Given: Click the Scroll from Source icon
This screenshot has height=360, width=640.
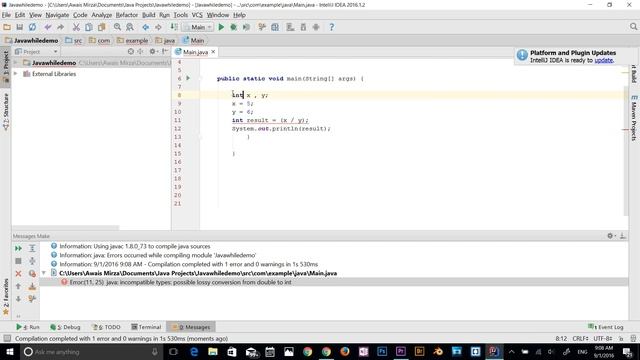Looking at the screenshot, I should (x=131, y=51).
